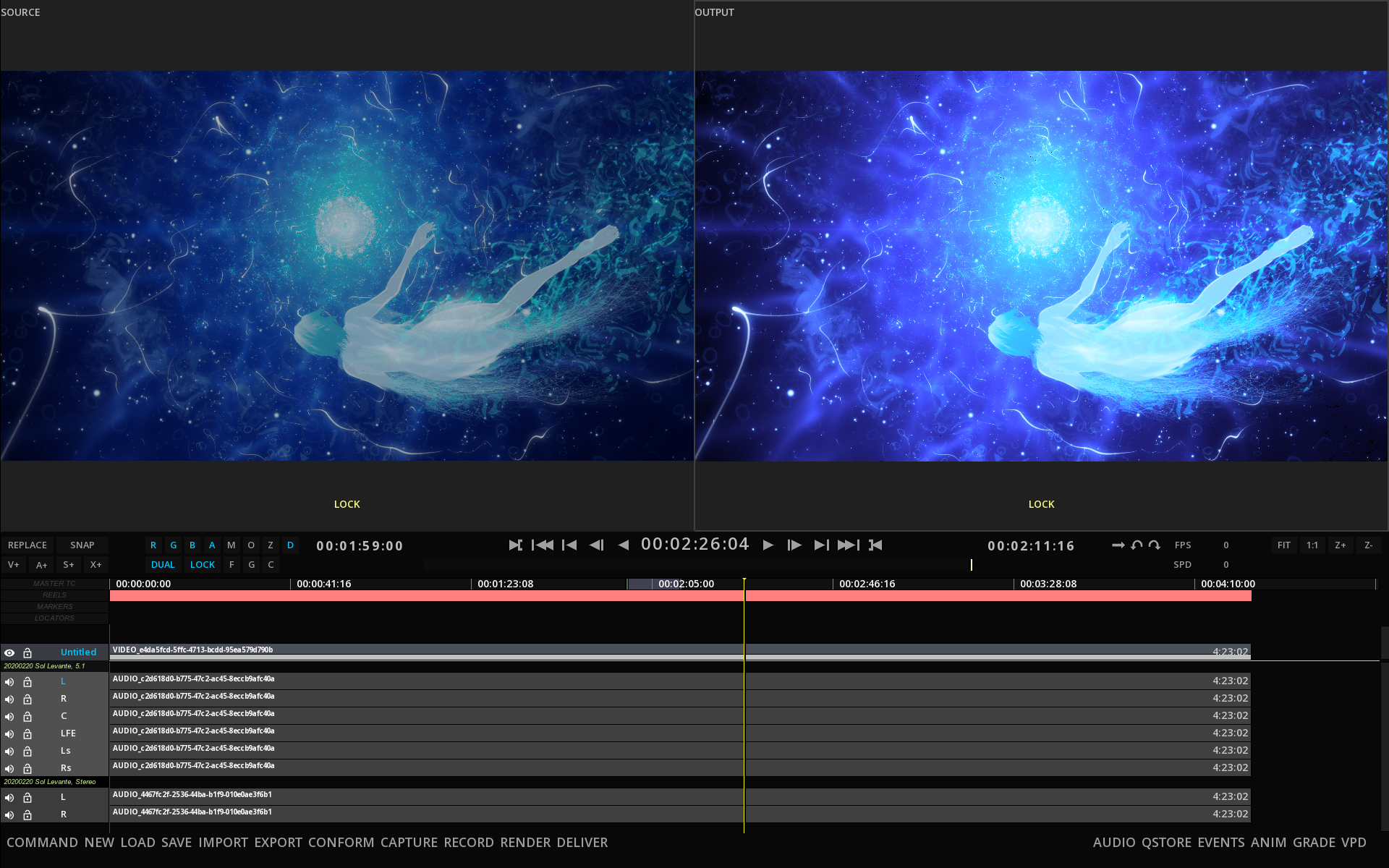Mute the 5.1 R audio track
This screenshot has height=868, width=1389.
9,699
